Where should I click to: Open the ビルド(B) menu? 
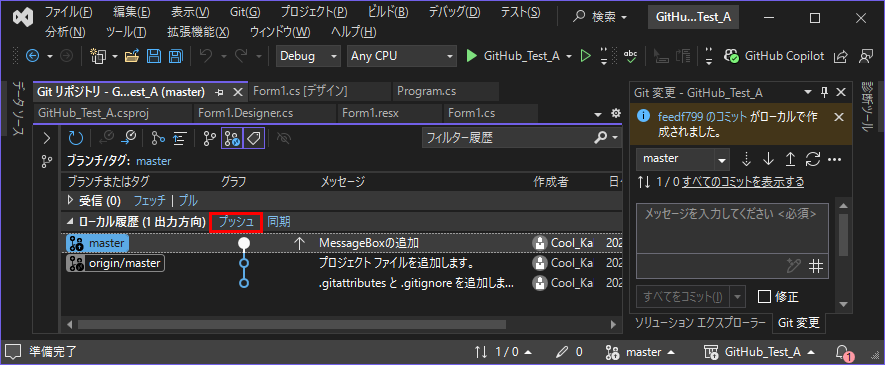(x=388, y=12)
